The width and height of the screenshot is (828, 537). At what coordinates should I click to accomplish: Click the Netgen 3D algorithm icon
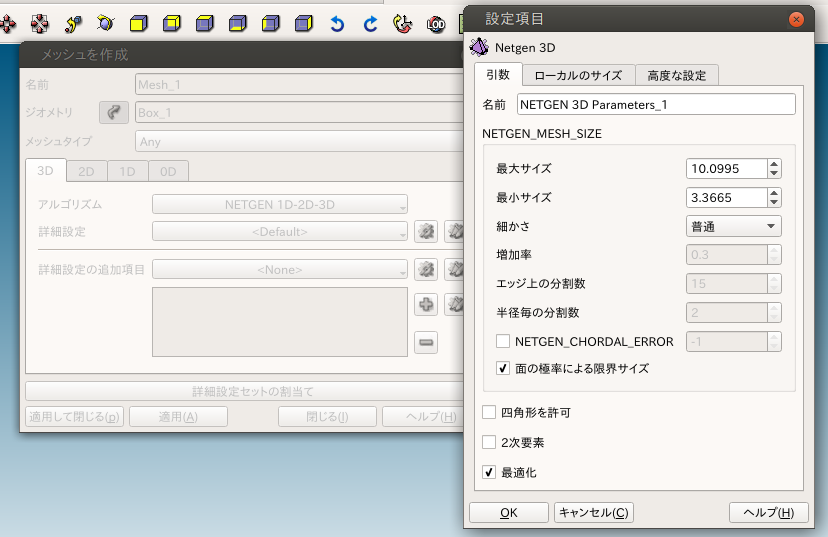(x=479, y=48)
